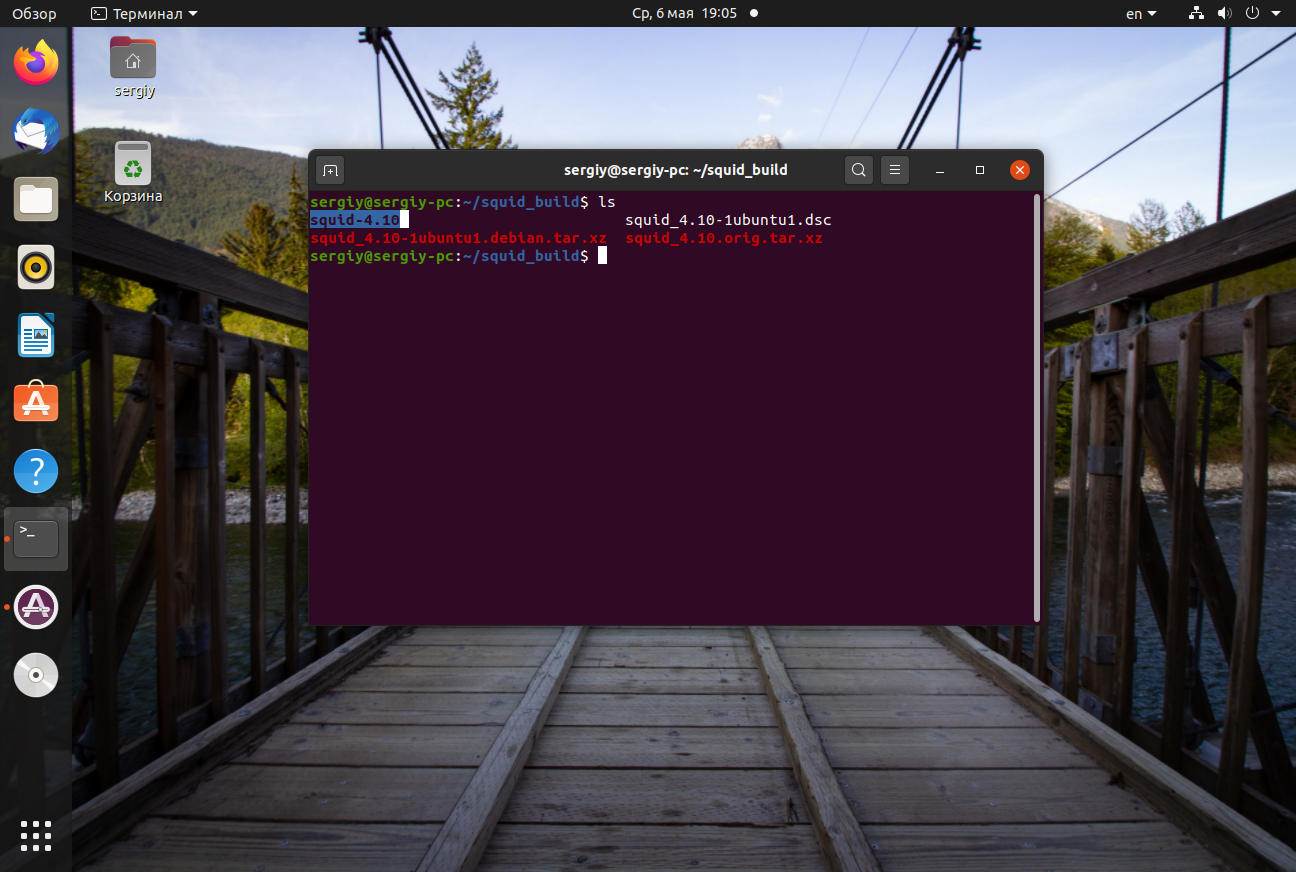The width and height of the screenshot is (1296, 872).
Task: Click the terminal title bar text
Action: click(x=675, y=170)
